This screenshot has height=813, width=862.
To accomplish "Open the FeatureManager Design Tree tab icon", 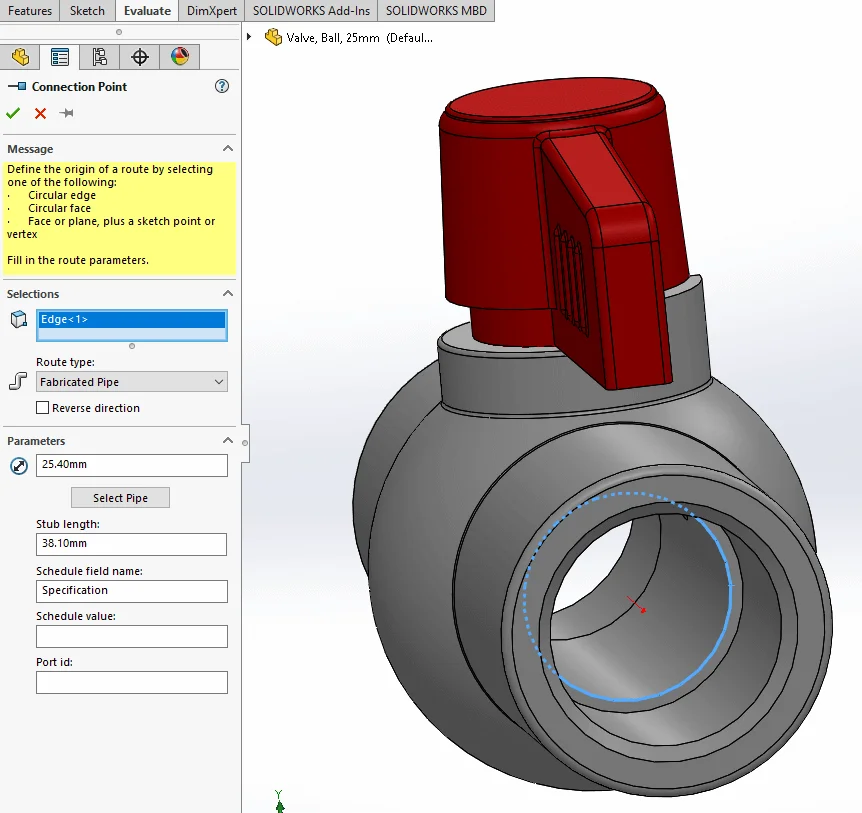I will point(20,57).
